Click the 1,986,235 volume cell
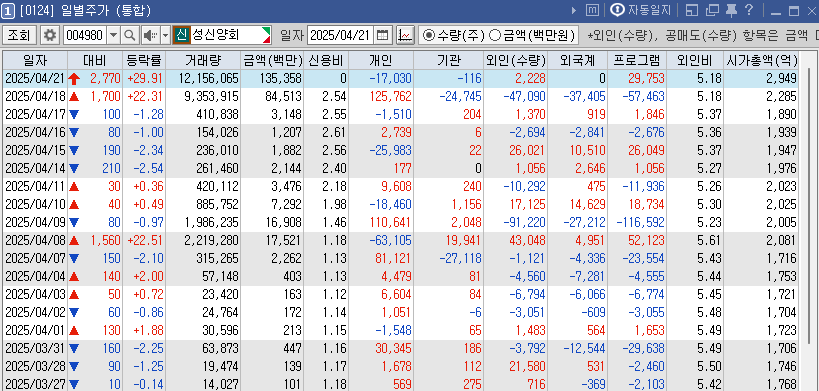The image size is (819, 391). [x=204, y=223]
